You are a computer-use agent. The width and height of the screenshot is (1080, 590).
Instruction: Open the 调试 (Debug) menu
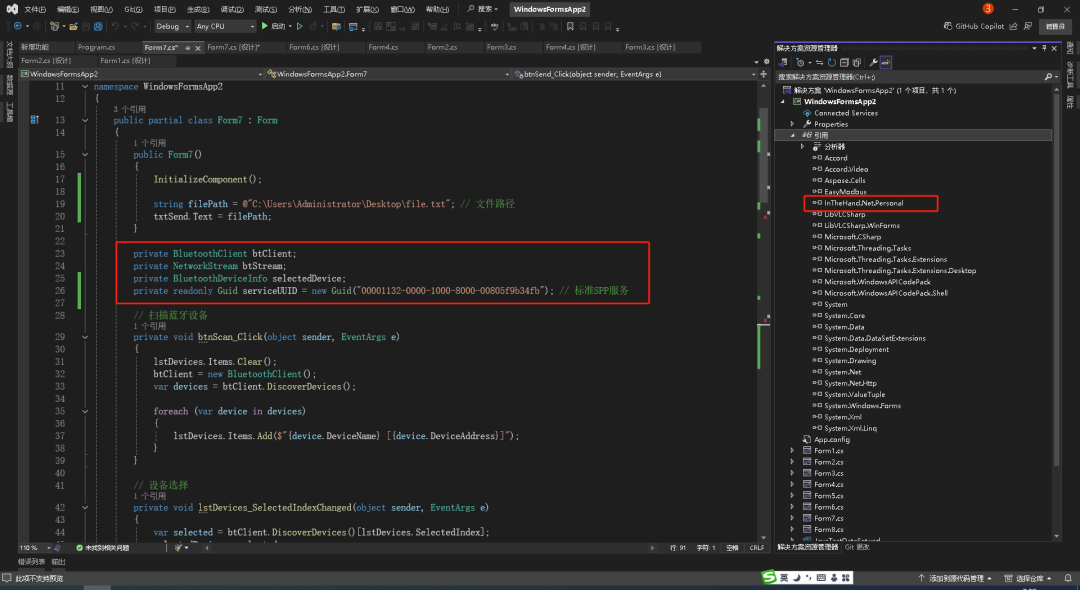click(231, 9)
